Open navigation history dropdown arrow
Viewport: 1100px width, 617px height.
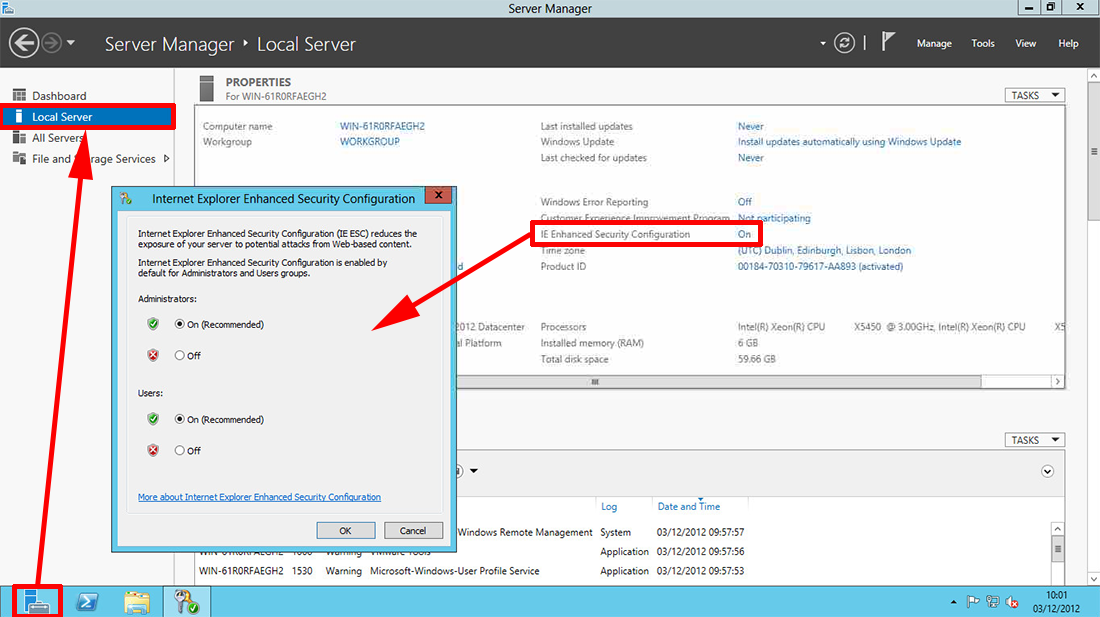coord(71,43)
